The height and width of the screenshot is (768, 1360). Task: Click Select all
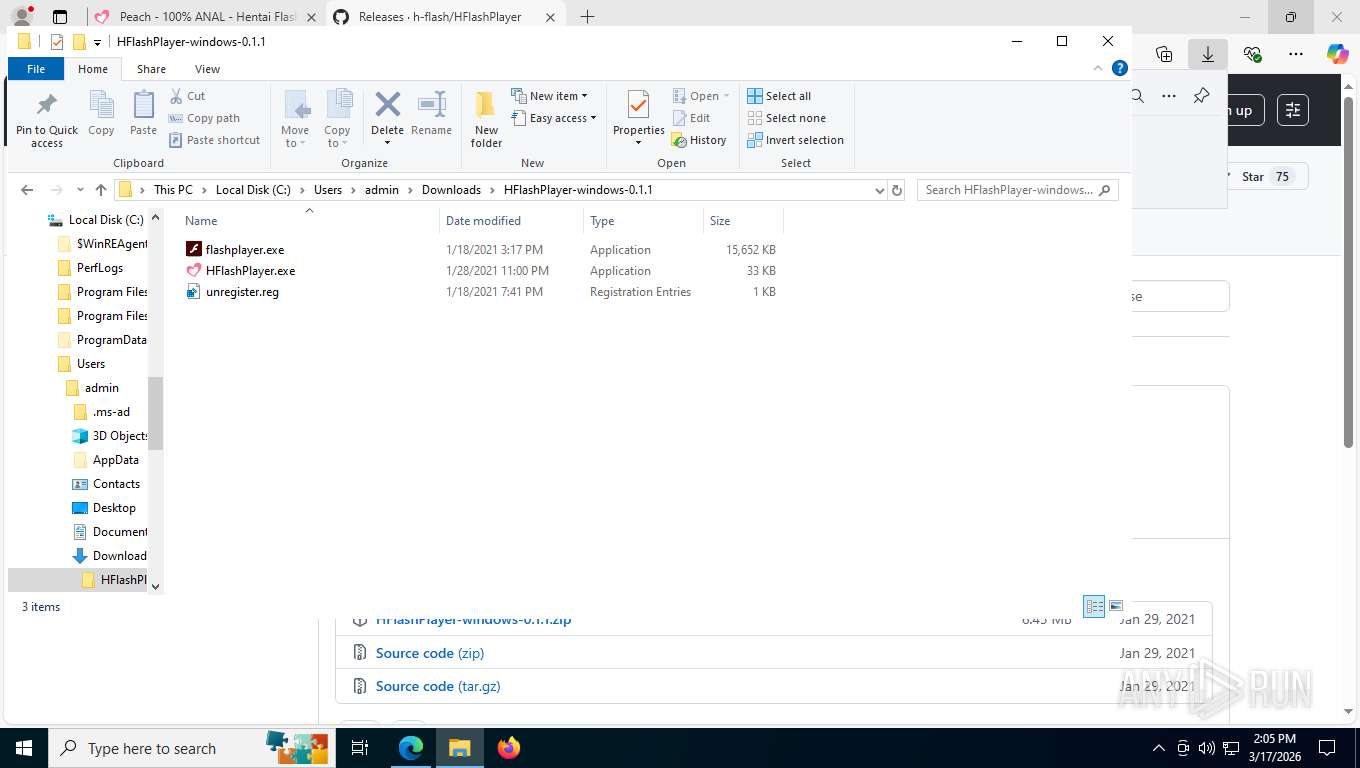pyautogui.click(x=779, y=96)
